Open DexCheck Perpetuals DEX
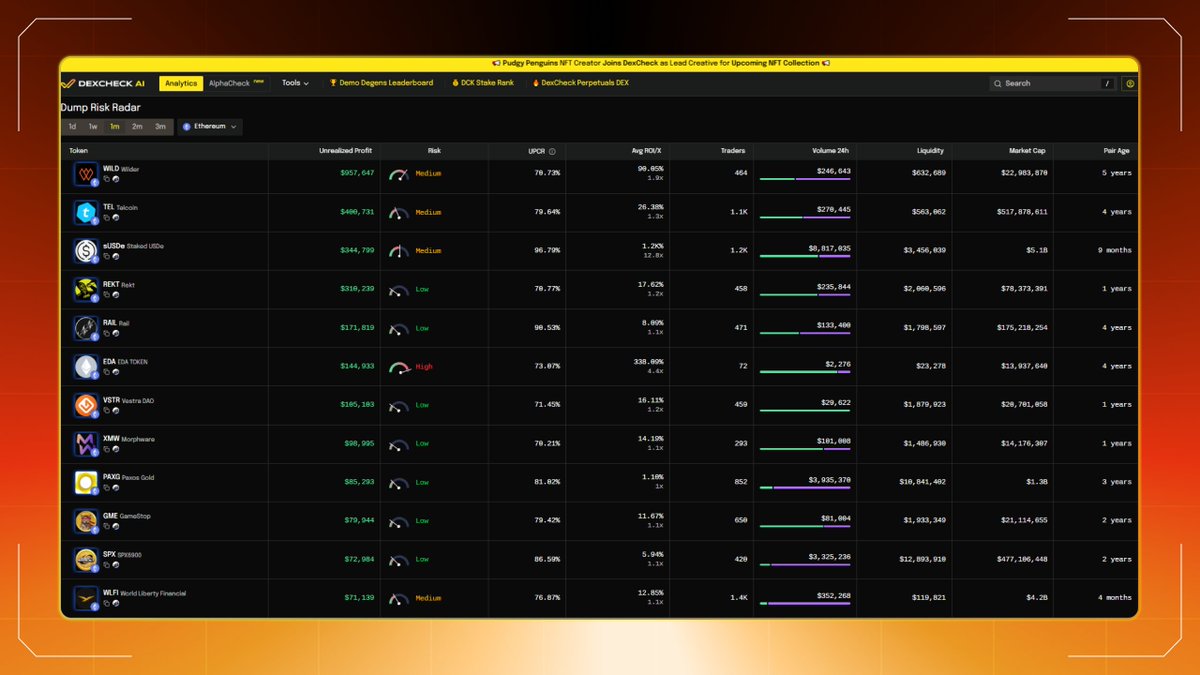The image size is (1200, 675). 580,83
